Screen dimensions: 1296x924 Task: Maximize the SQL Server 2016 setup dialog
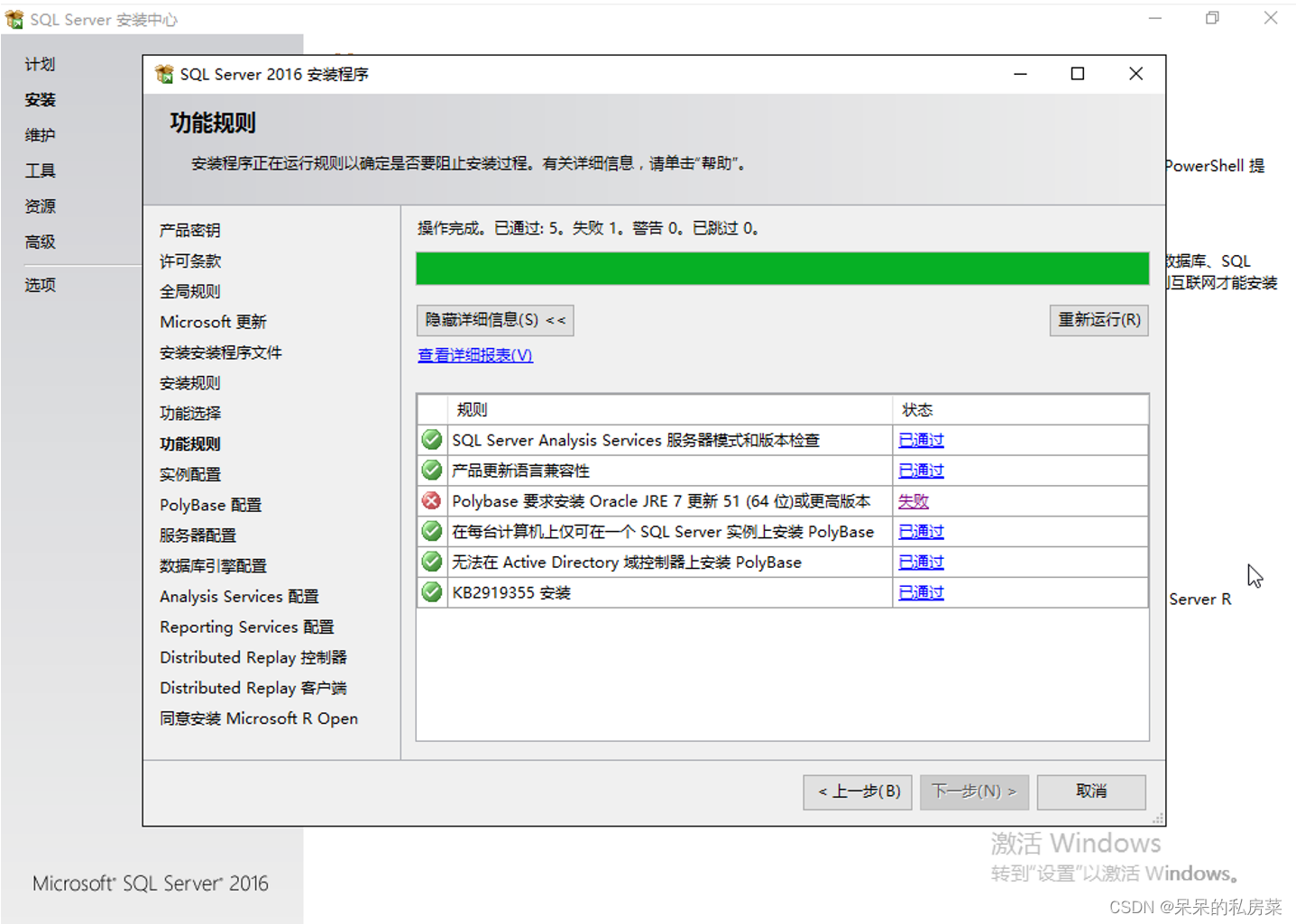(1077, 74)
